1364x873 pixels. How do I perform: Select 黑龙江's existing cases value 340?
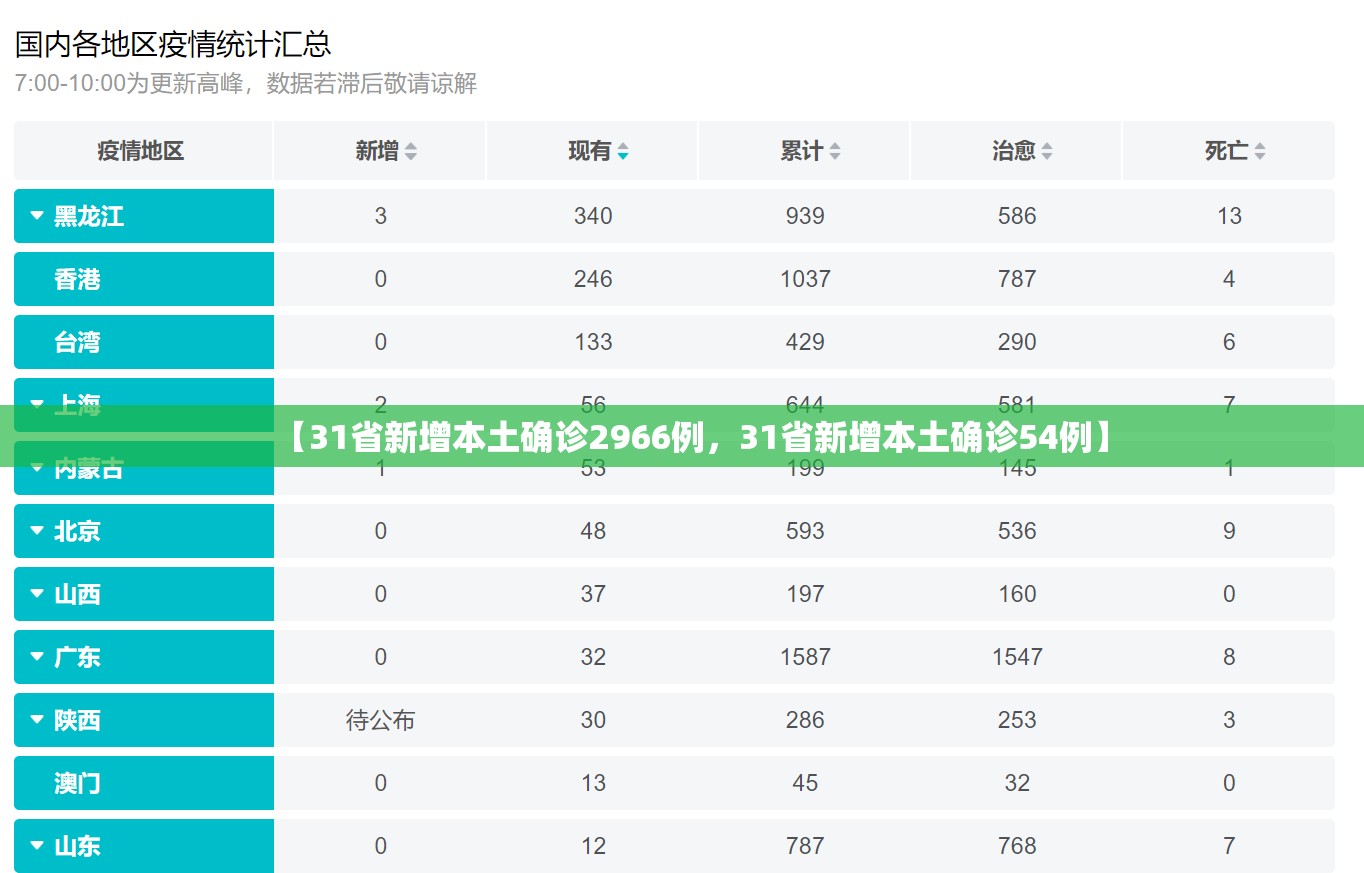click(593, 216)
